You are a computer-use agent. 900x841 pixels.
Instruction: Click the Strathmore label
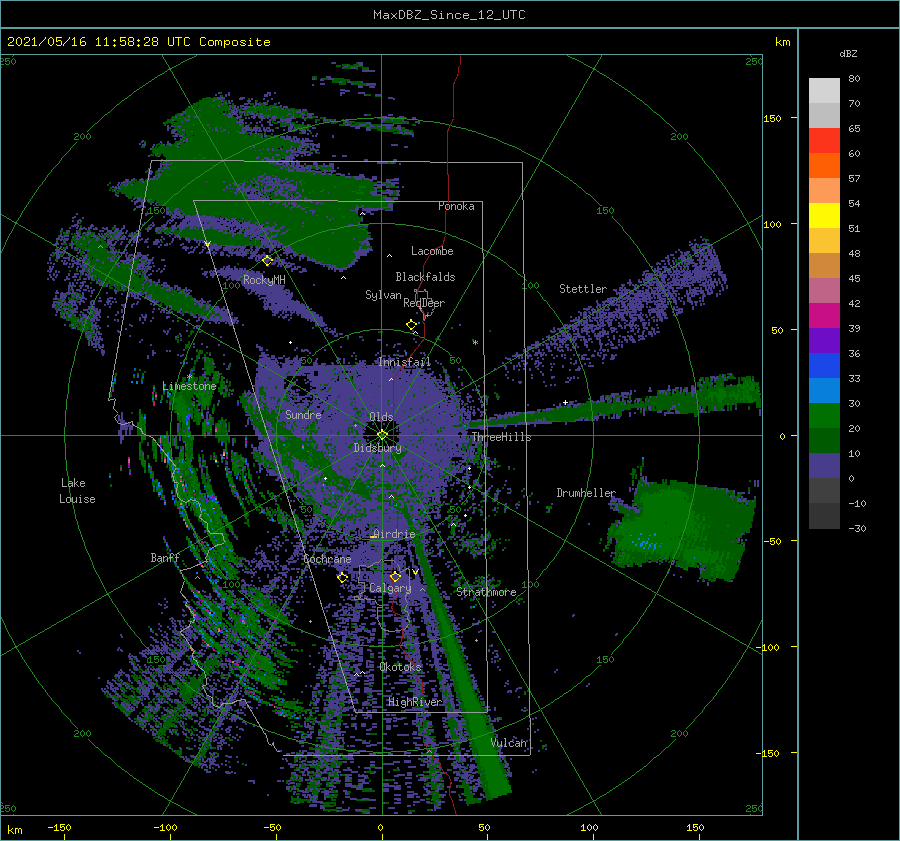pos(486,592)
